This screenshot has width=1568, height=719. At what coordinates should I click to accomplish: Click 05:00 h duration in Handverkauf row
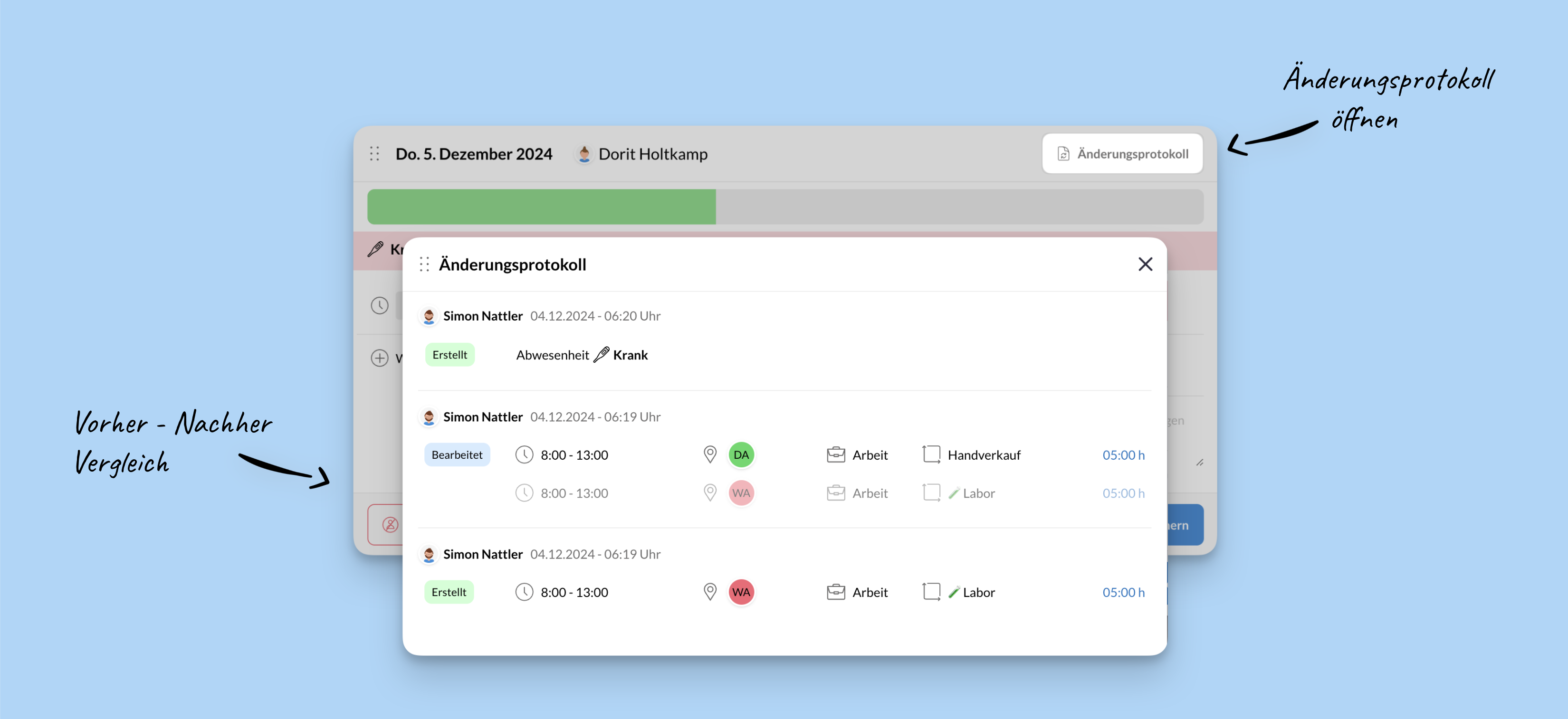1123,454
